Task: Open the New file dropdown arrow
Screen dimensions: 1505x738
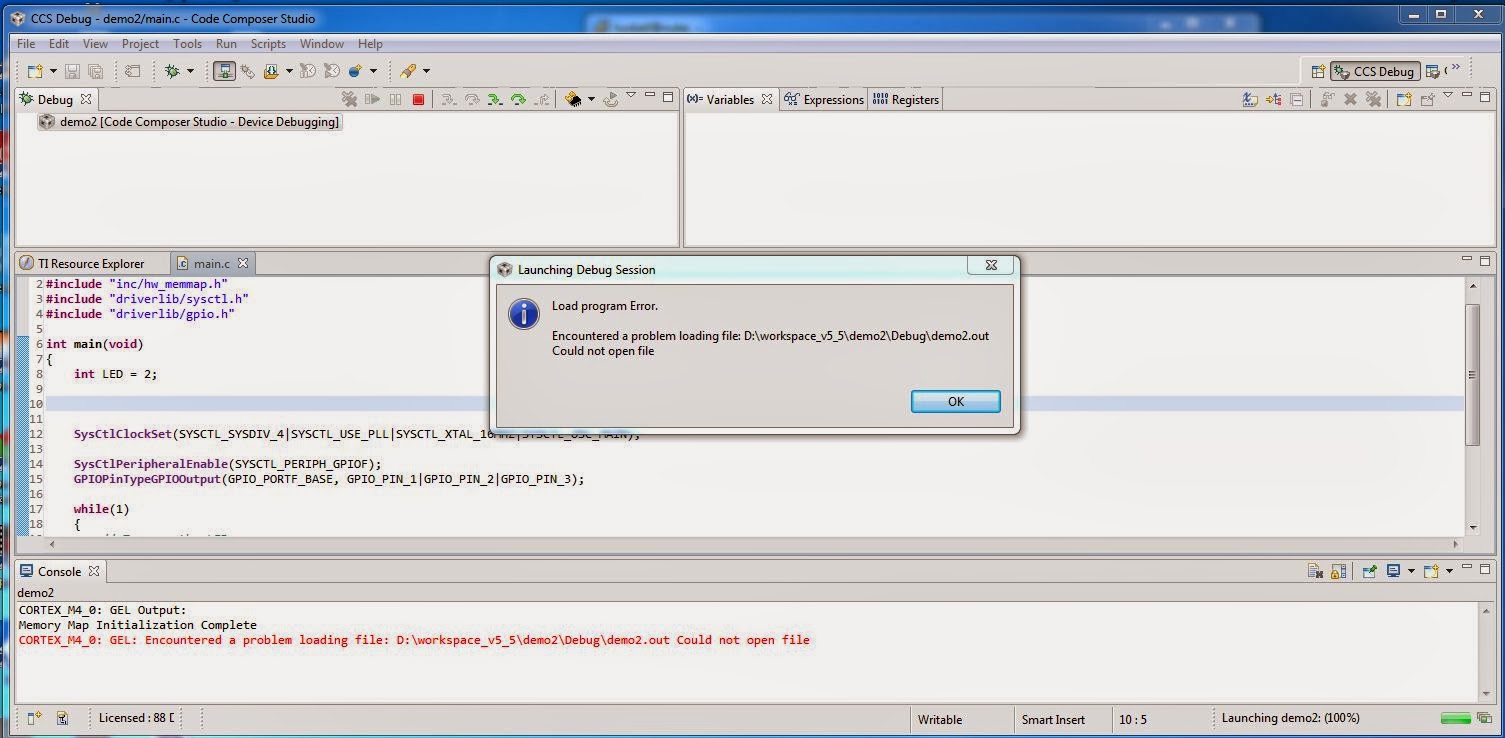Action: click(53, 71)
